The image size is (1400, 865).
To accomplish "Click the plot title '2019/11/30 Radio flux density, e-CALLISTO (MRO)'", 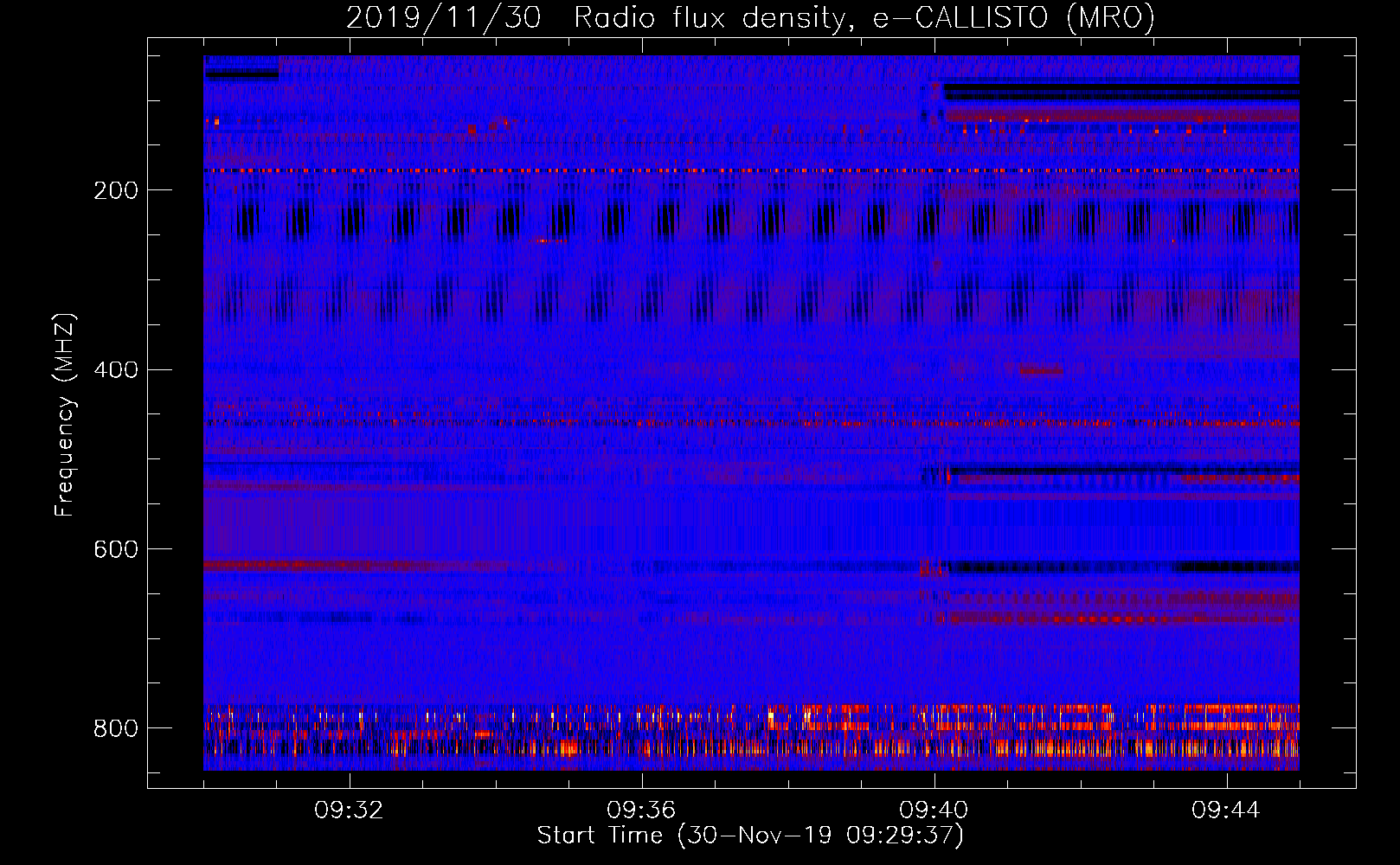I will (x=750, y=17).
